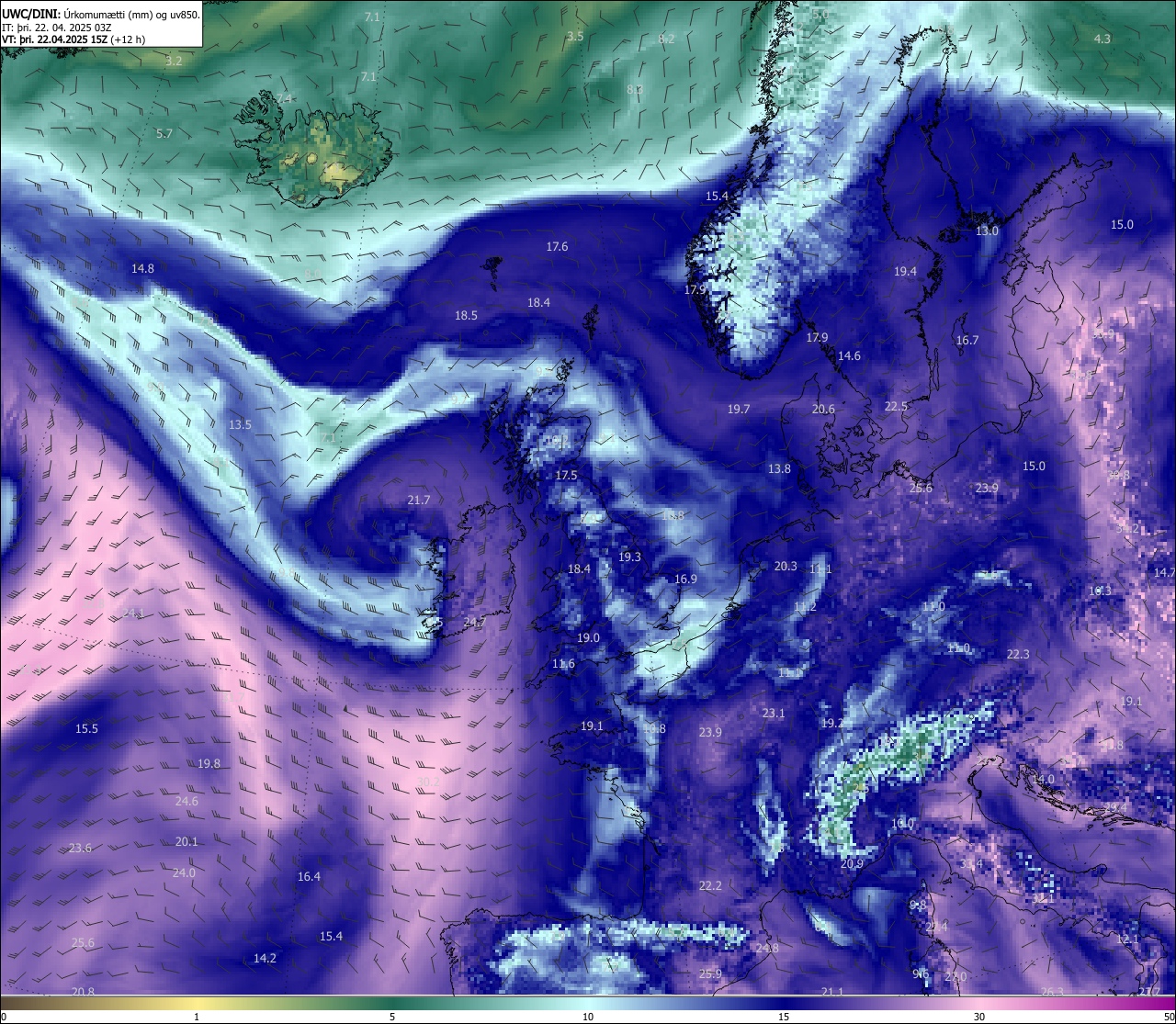Click the color scale label 5
1176x1024 pixels.
point(392,1017)
